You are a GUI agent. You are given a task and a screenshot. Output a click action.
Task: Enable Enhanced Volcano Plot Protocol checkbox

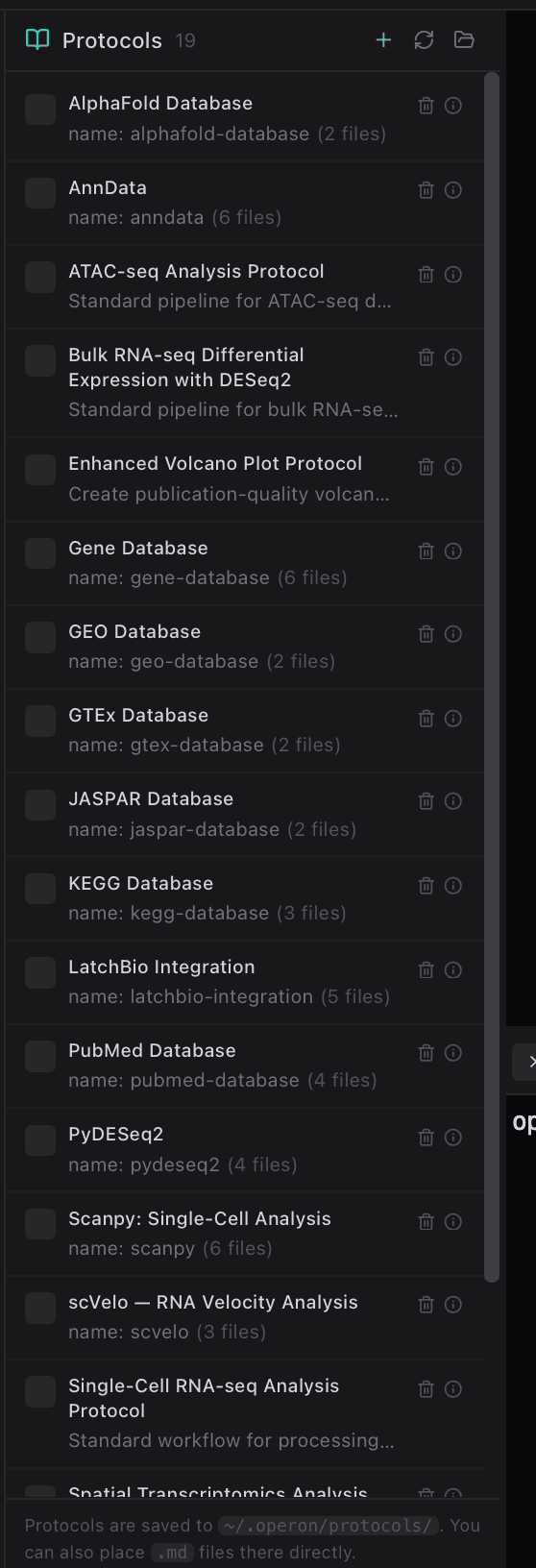pyautogui.click(x=40, y=470)
